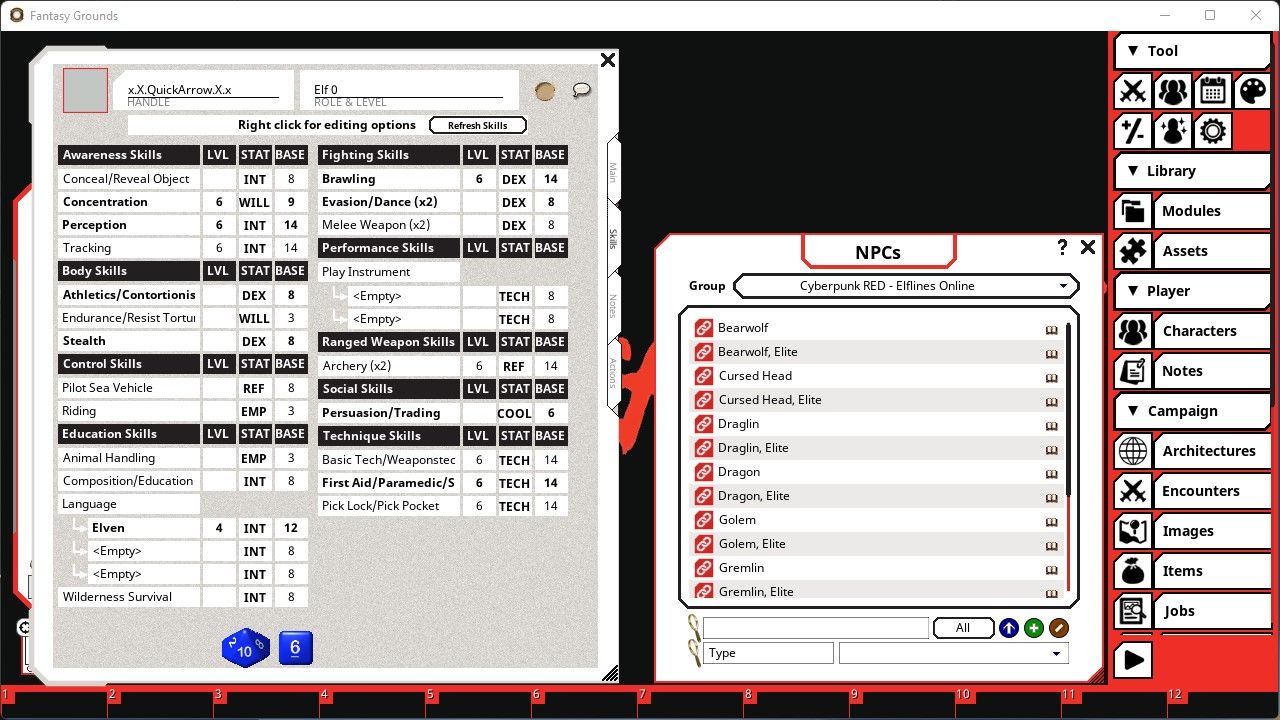Viewport: 1280px width, 720px height.
Task: Collapse the Player section in sidebar
Action: tap(1192, 291)
